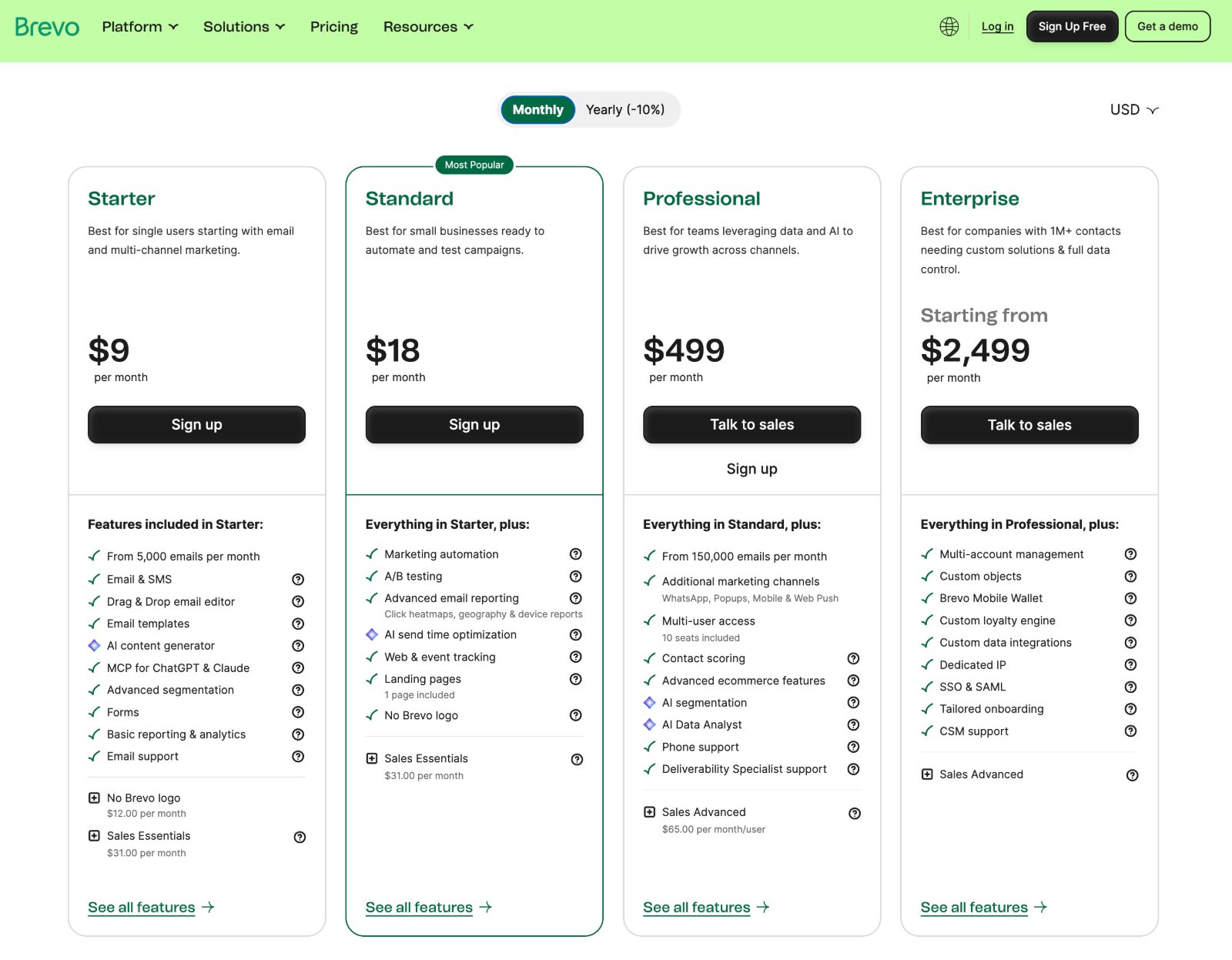Show help for Deliverability Specialist support
This screenshot has height=960, width=1232.
pyautogui.click(x=853, y=769)
